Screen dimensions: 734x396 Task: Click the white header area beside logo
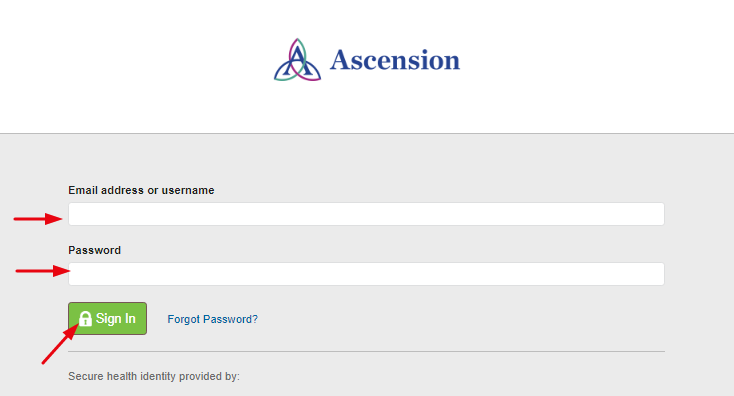tap(585, 66)
